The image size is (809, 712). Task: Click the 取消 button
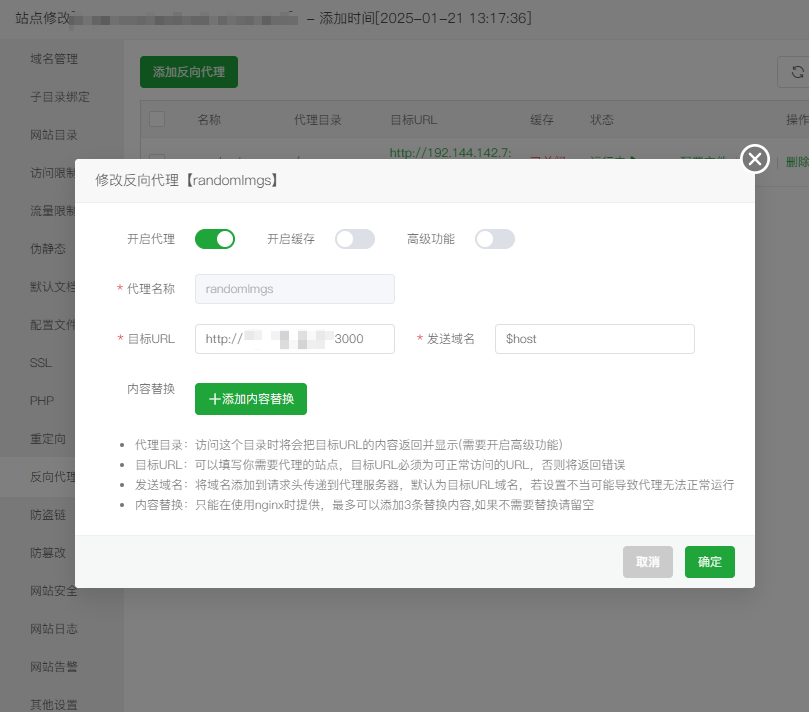[x=648, y=562]
